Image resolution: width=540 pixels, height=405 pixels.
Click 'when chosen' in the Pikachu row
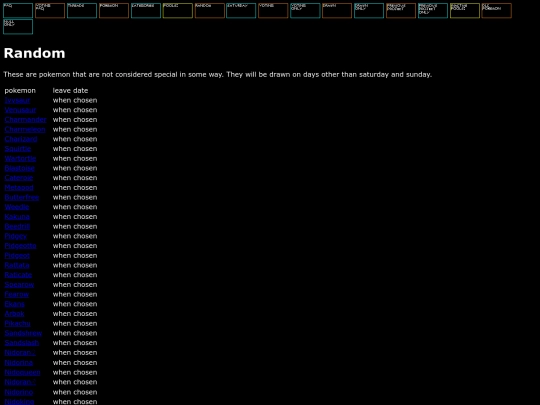[75, 323]
